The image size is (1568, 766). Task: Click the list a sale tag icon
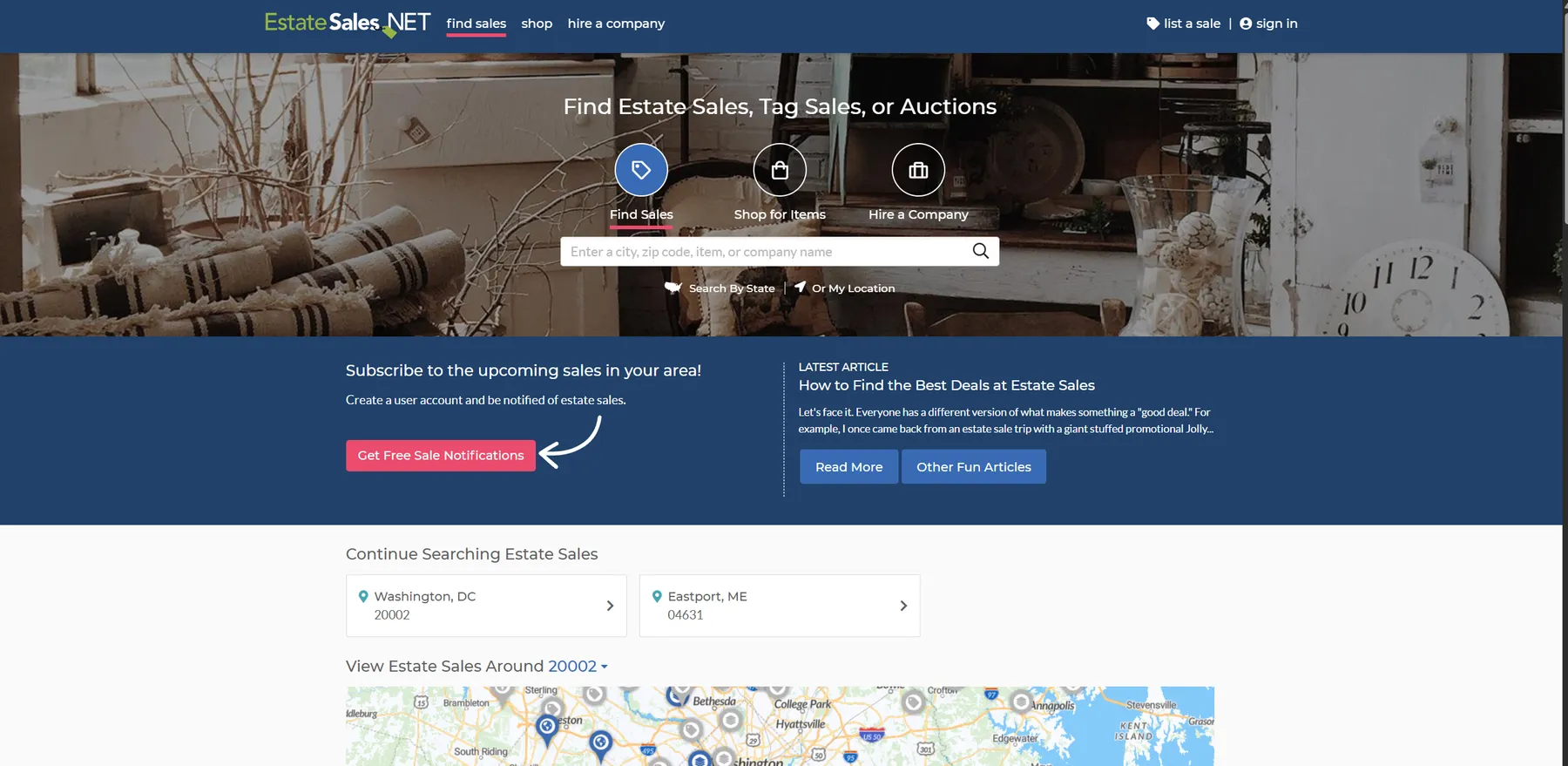point(1152,24)
